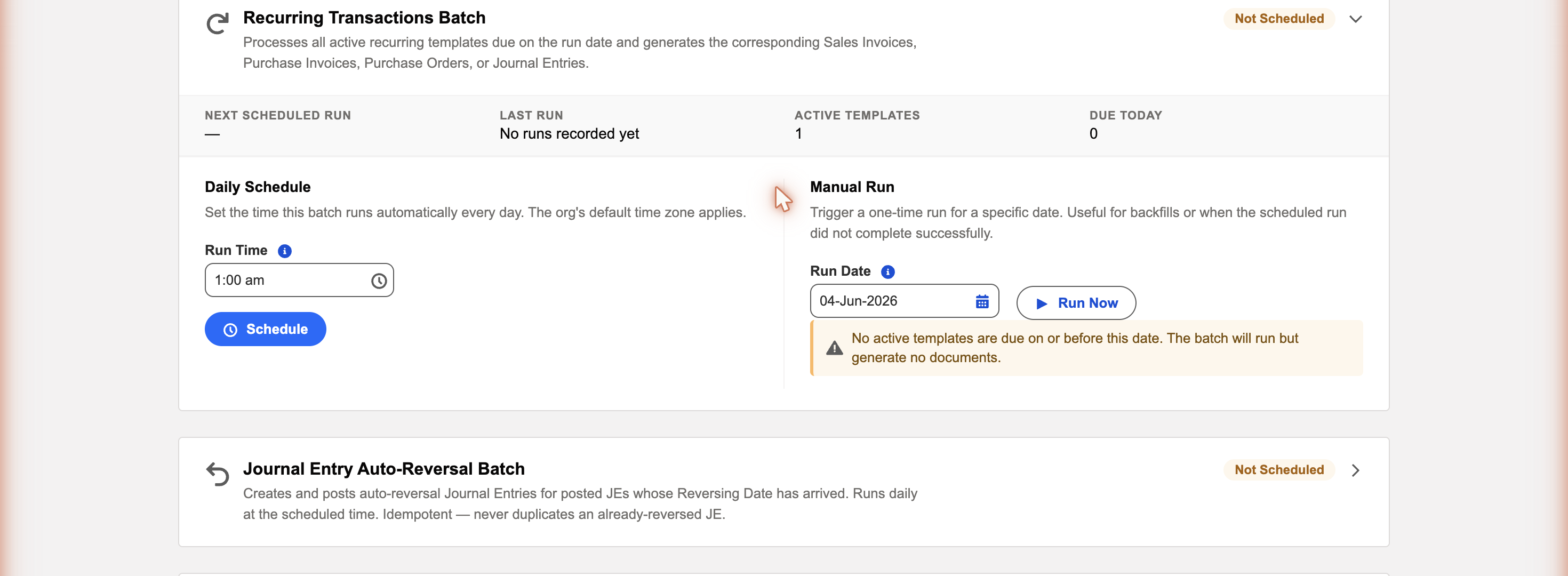This screenshot has height=576, width=1568.
Task: Open time picker via clock icon
Action: click(x=379, y=281)
